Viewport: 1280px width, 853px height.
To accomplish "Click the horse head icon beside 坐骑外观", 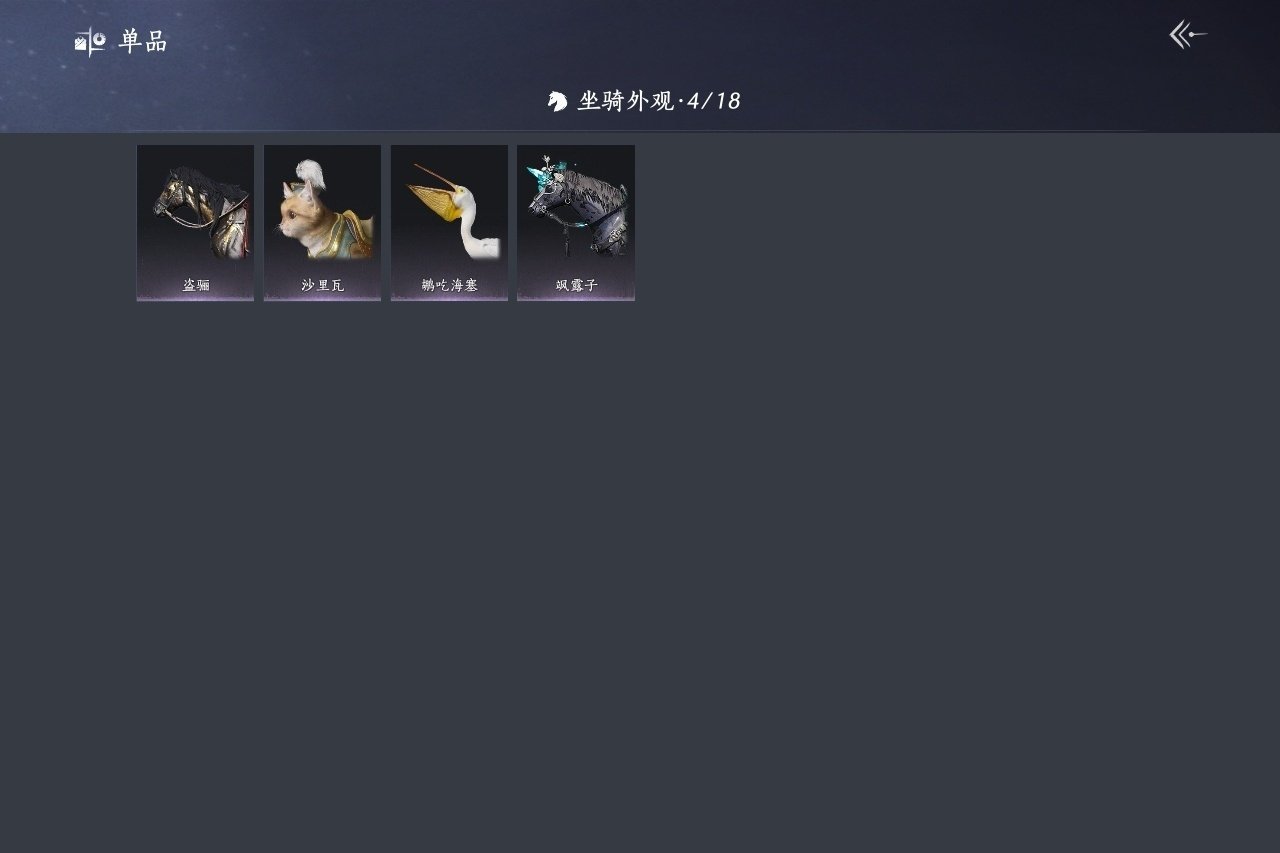I will click(x=558, y=101).
